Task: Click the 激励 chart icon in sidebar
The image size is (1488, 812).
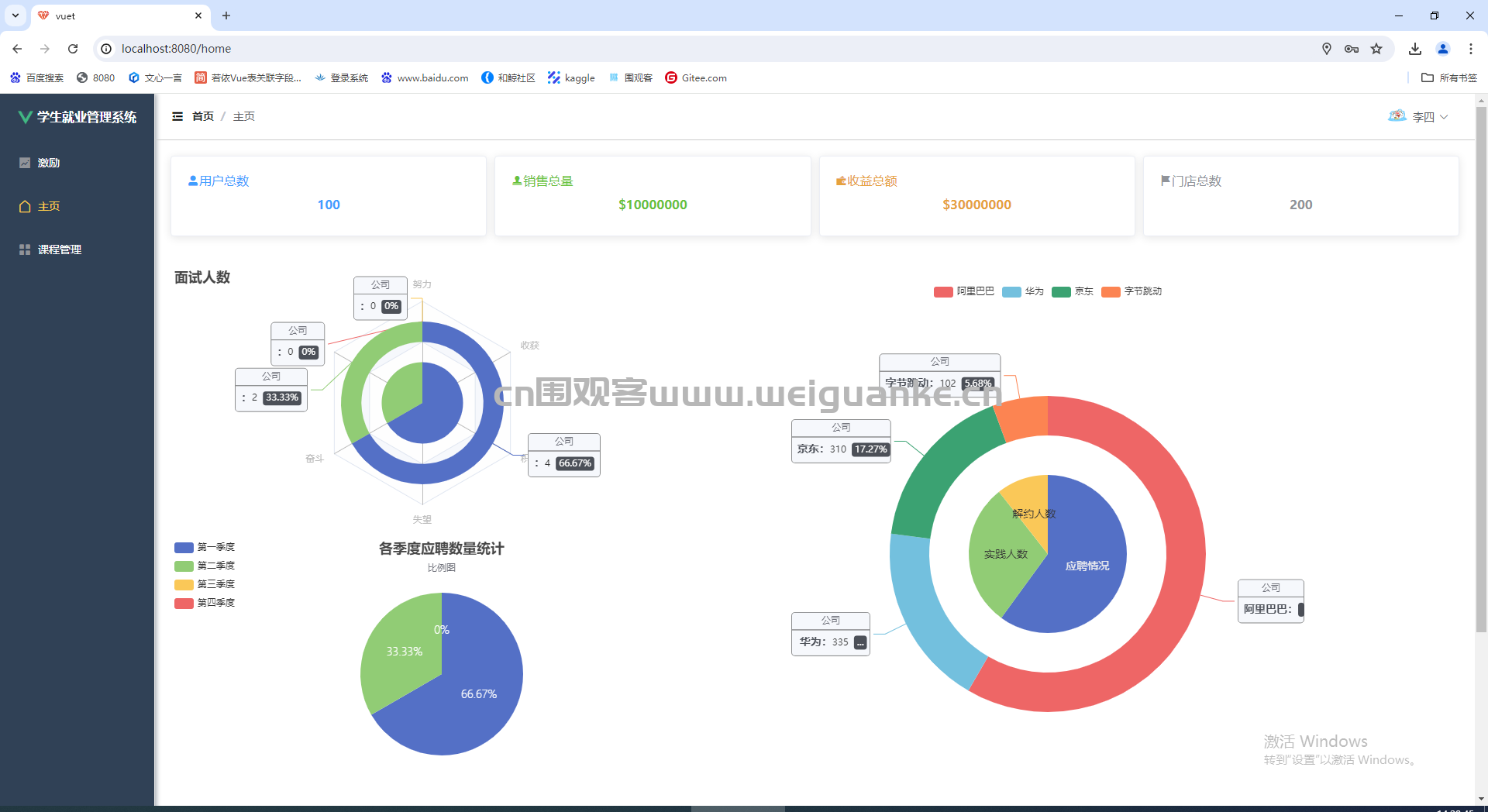Action: click(25, 163)
